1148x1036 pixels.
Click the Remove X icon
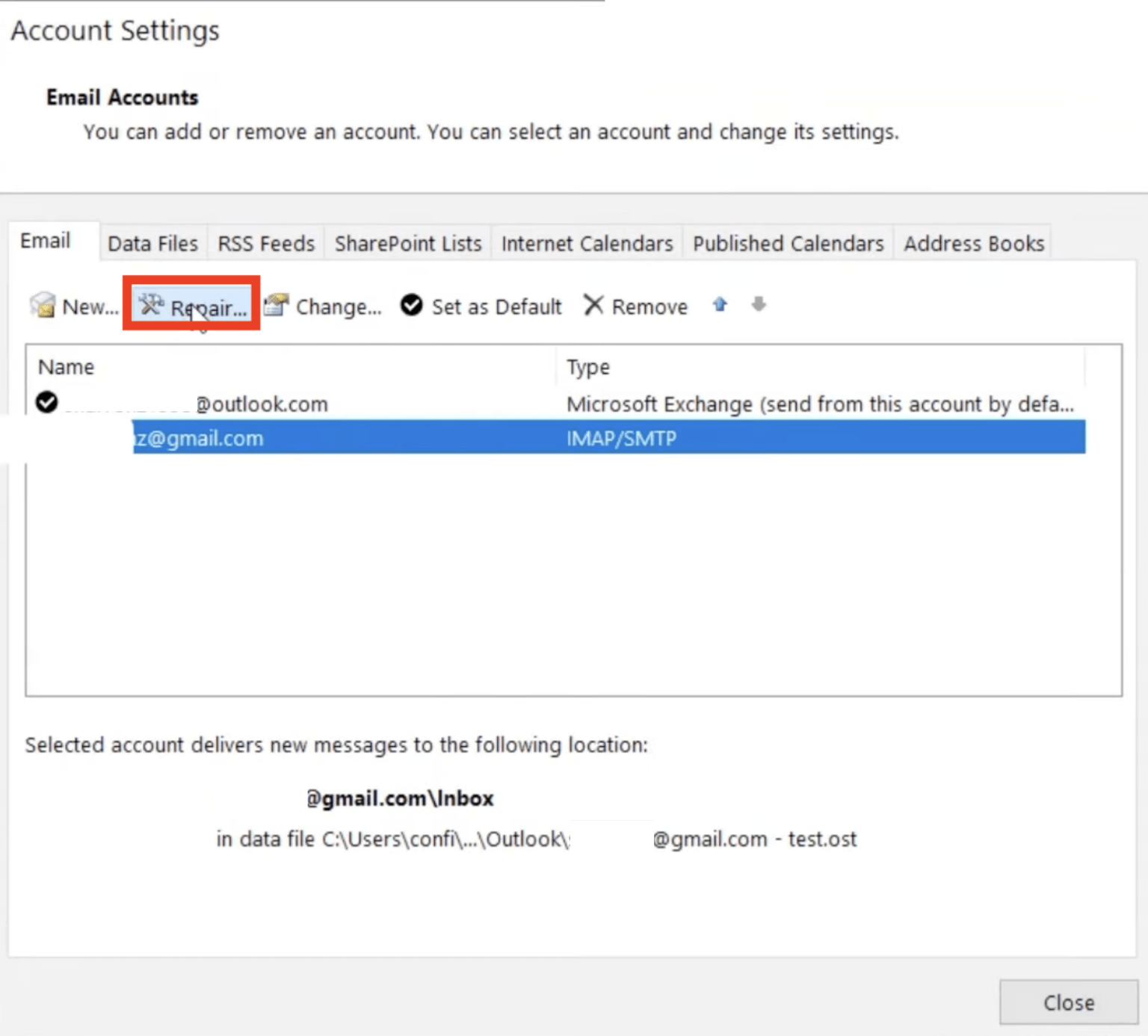pyautogui.click(x=593, y=305)
